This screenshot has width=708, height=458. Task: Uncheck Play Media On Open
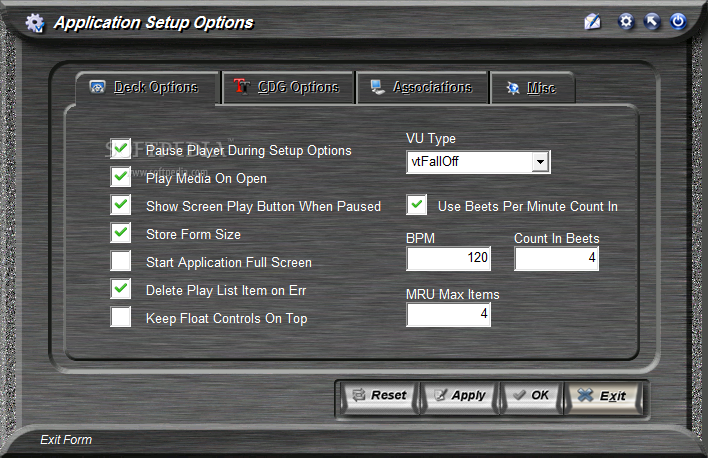point(121,177)
